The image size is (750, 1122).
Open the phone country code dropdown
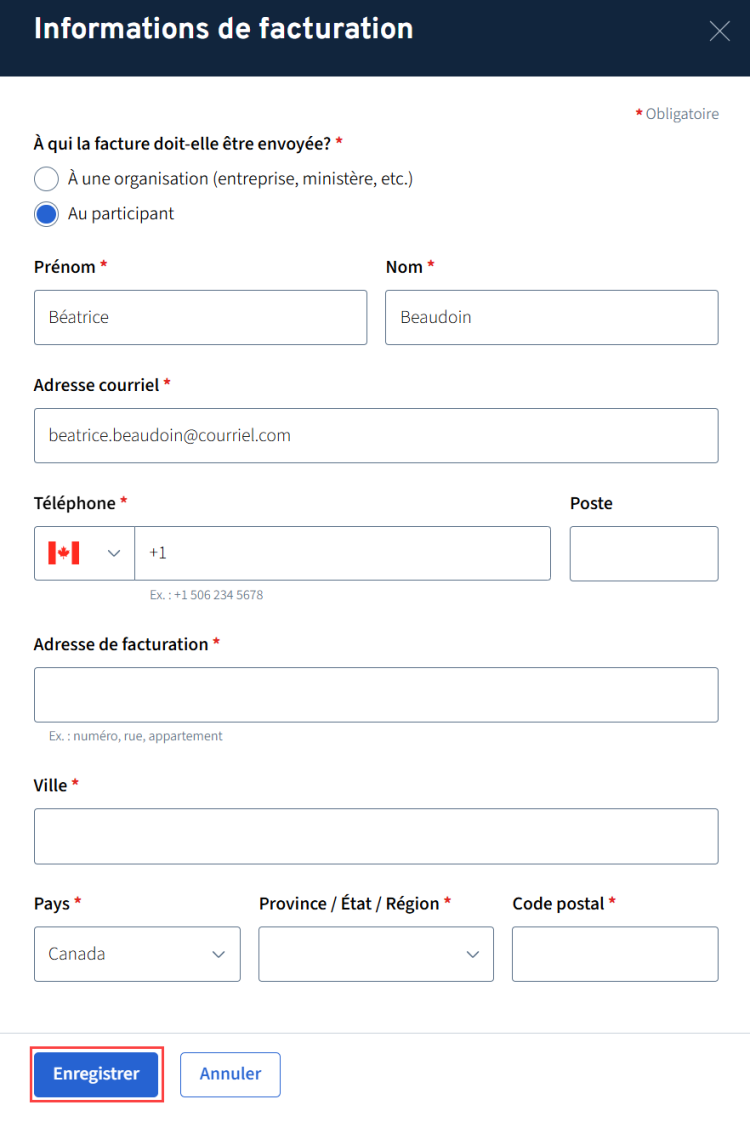(85, 553)
